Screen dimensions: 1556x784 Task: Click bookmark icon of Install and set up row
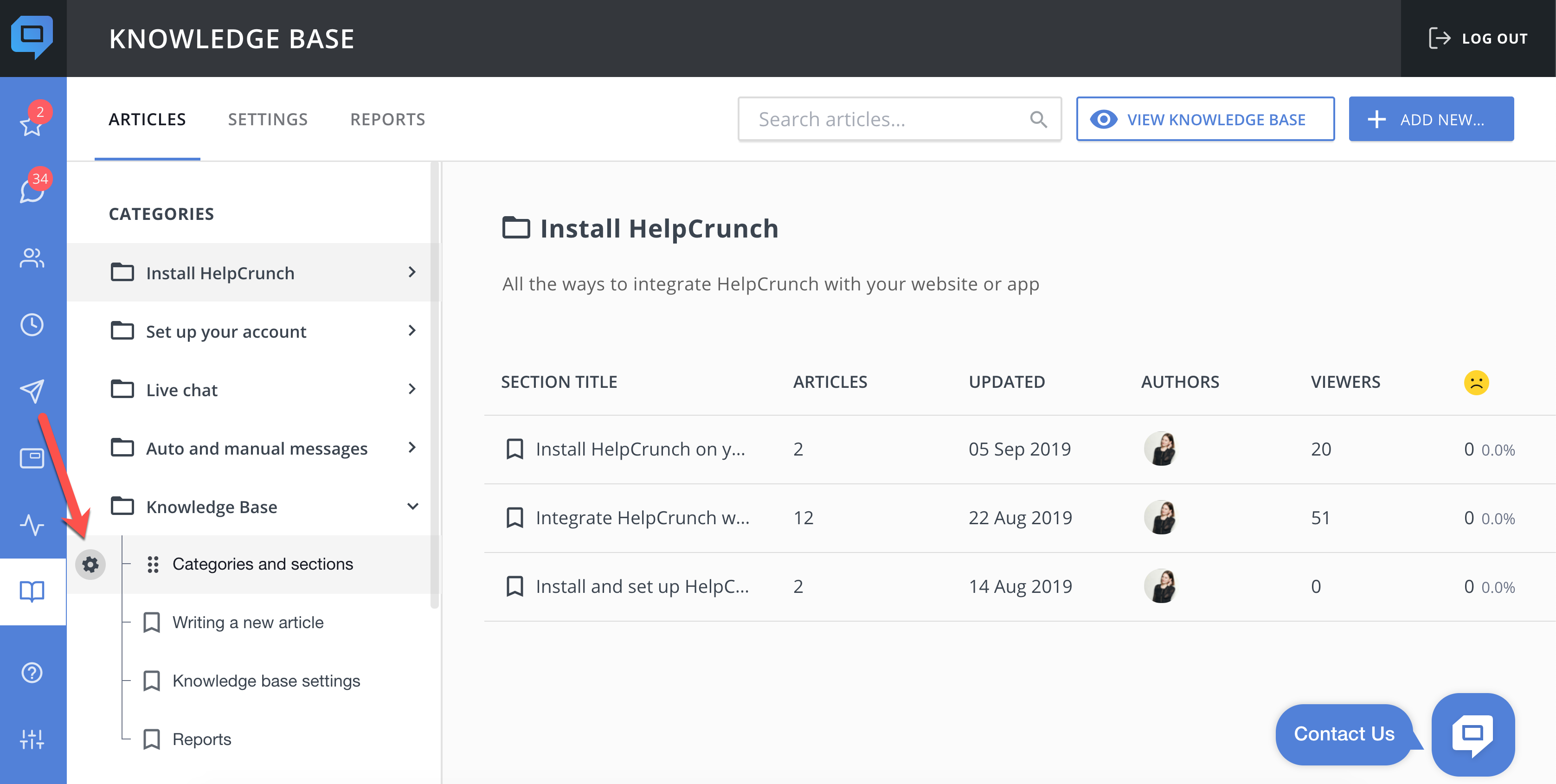point(514,586)
